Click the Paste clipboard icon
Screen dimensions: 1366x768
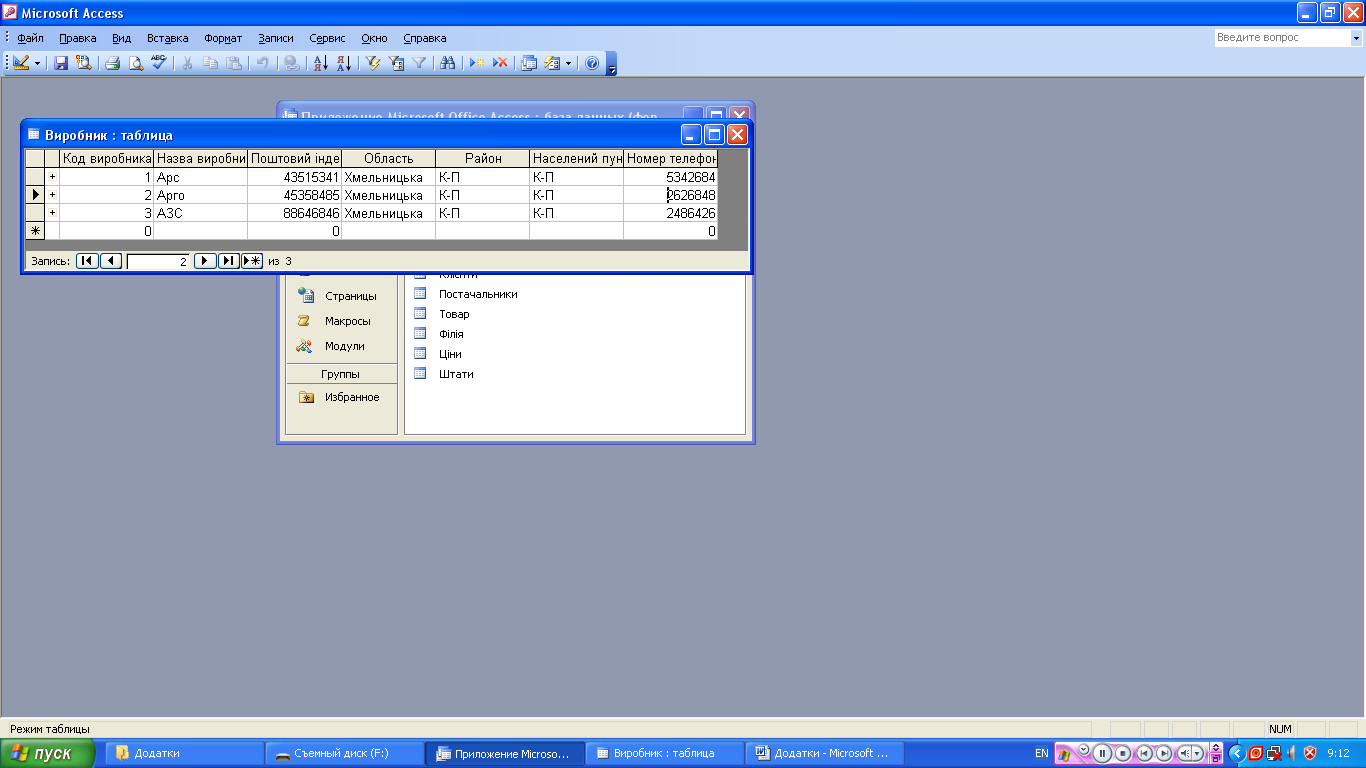point(234,62)
